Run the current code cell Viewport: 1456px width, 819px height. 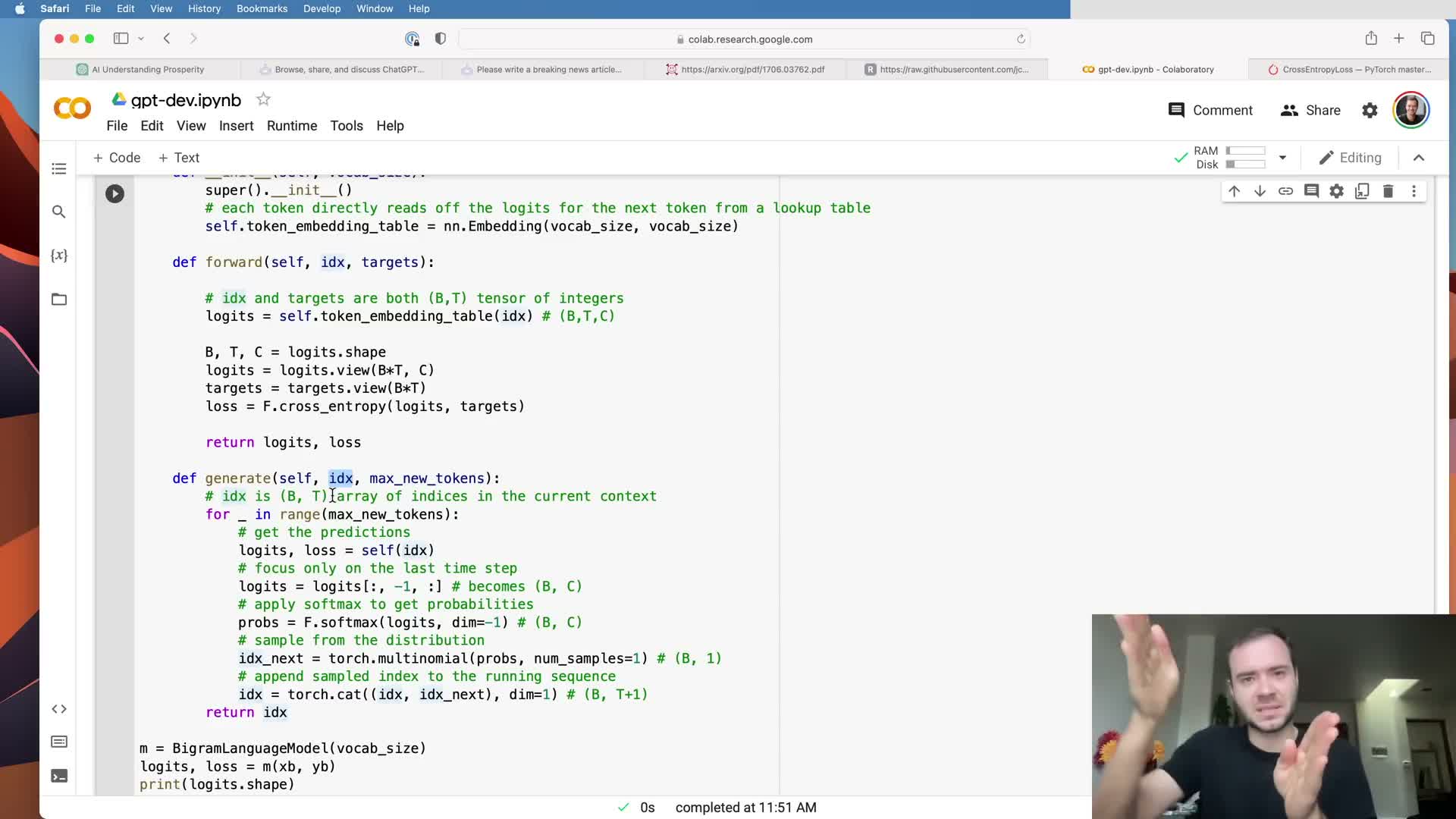point(115,194)
